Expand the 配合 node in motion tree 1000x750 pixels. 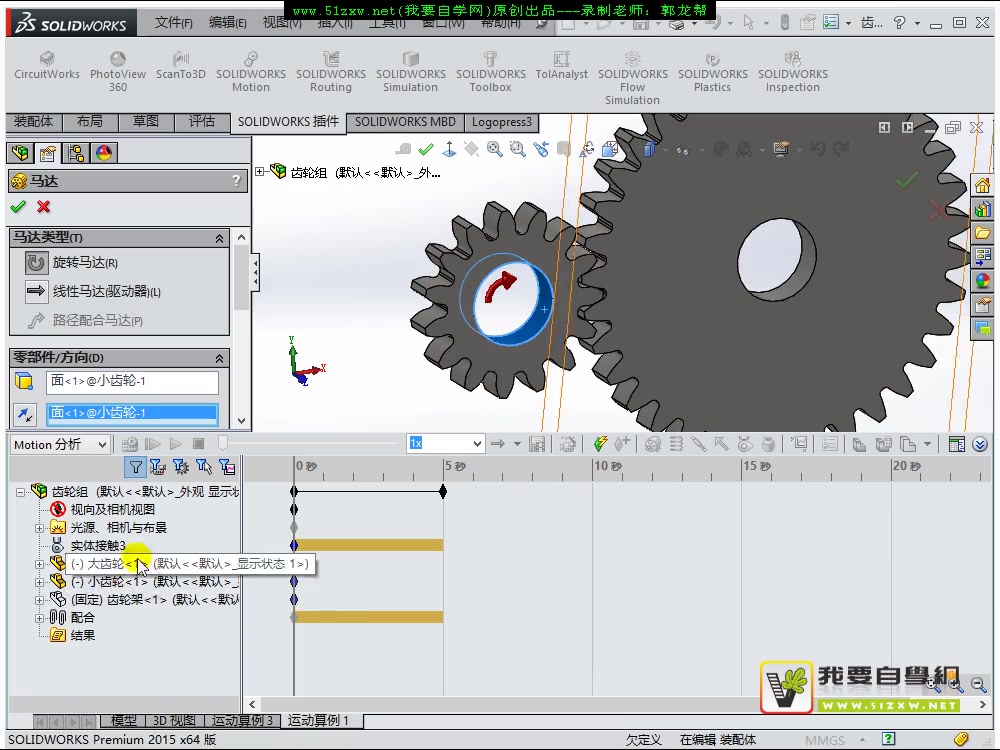[40, 618]
